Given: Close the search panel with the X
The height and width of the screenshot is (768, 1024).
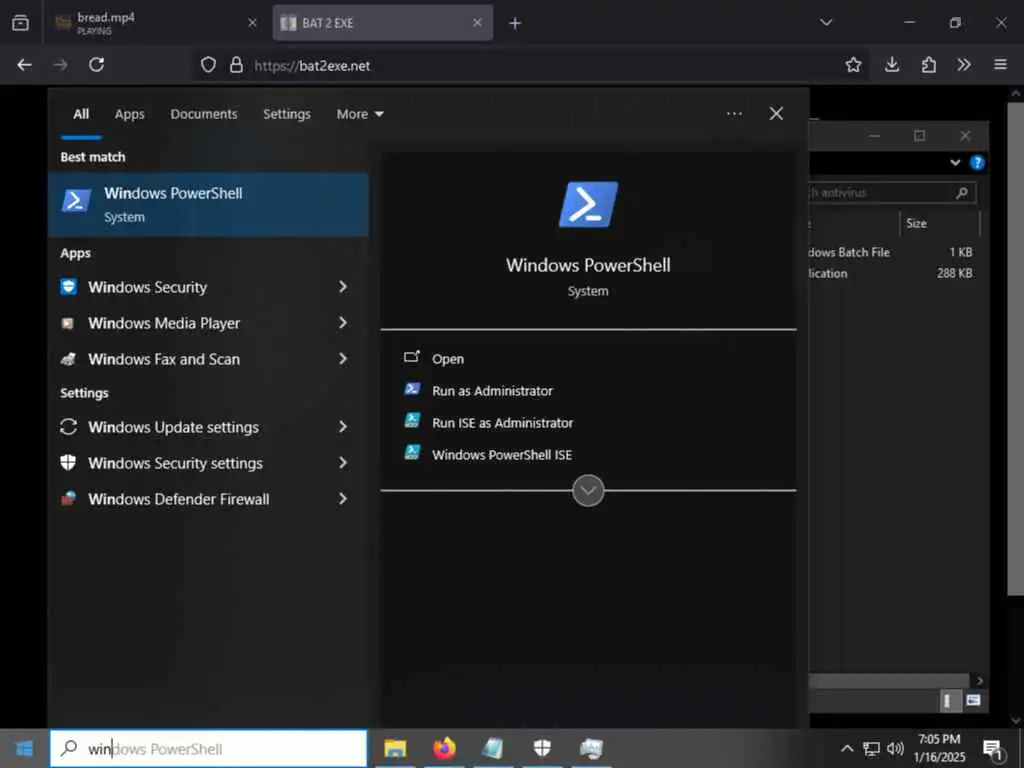Looking at the screenshot, I should [x=776, y=114].
